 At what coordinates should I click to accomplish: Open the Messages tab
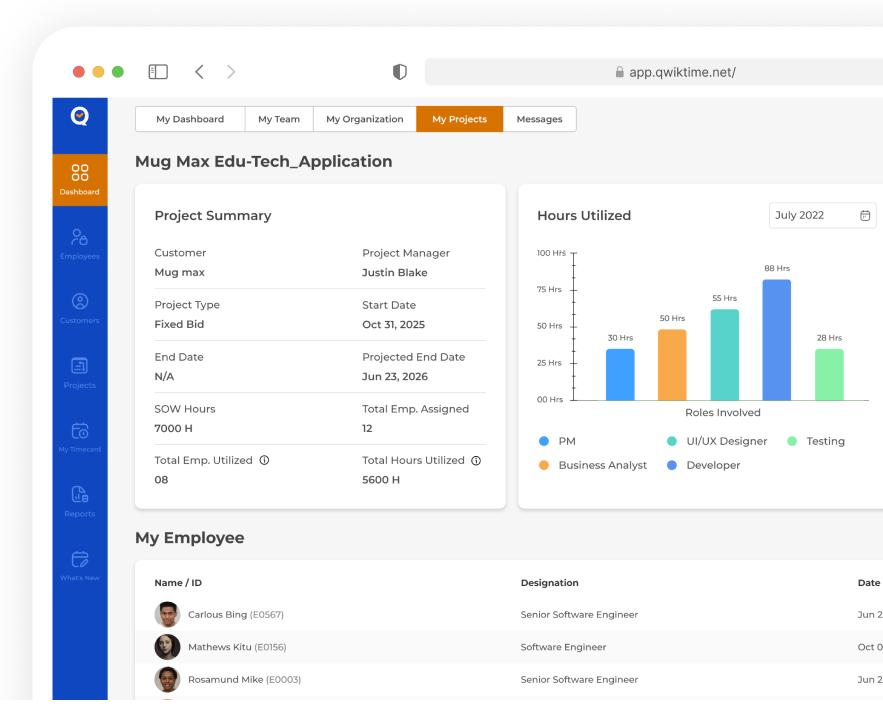(x=539, y=119)
